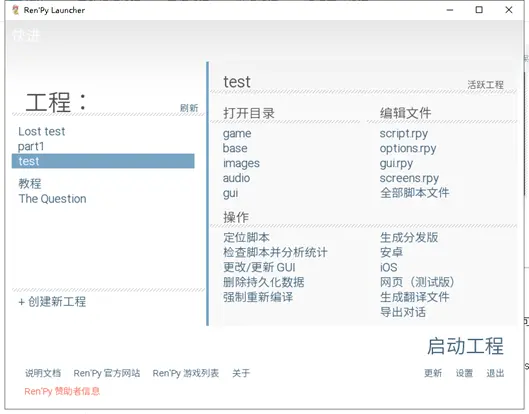Select the 教程 tutorial project

tap(30, 184)
